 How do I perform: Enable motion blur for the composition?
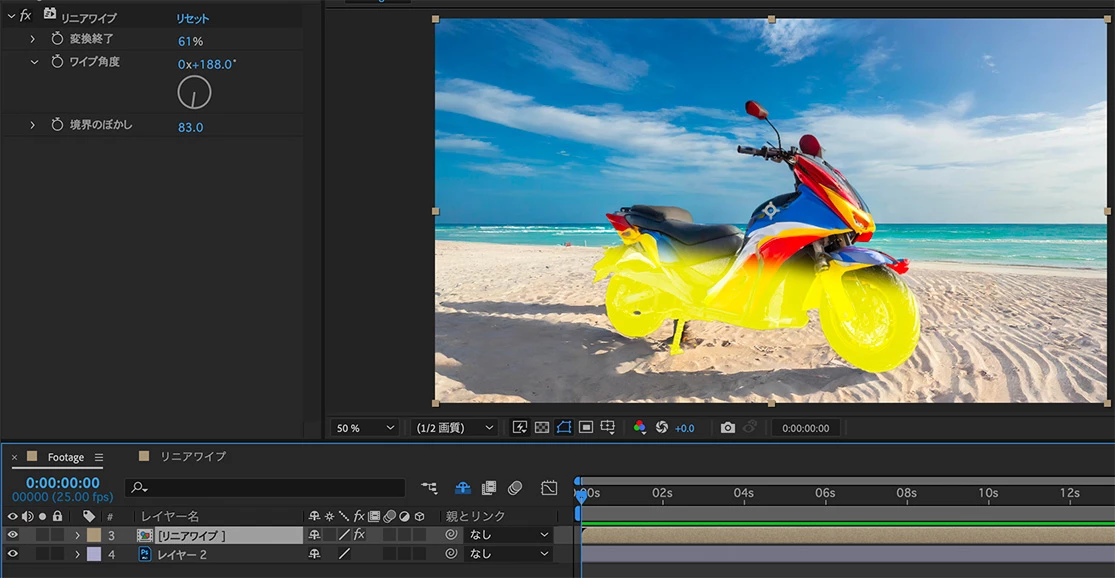click(515, 488)
